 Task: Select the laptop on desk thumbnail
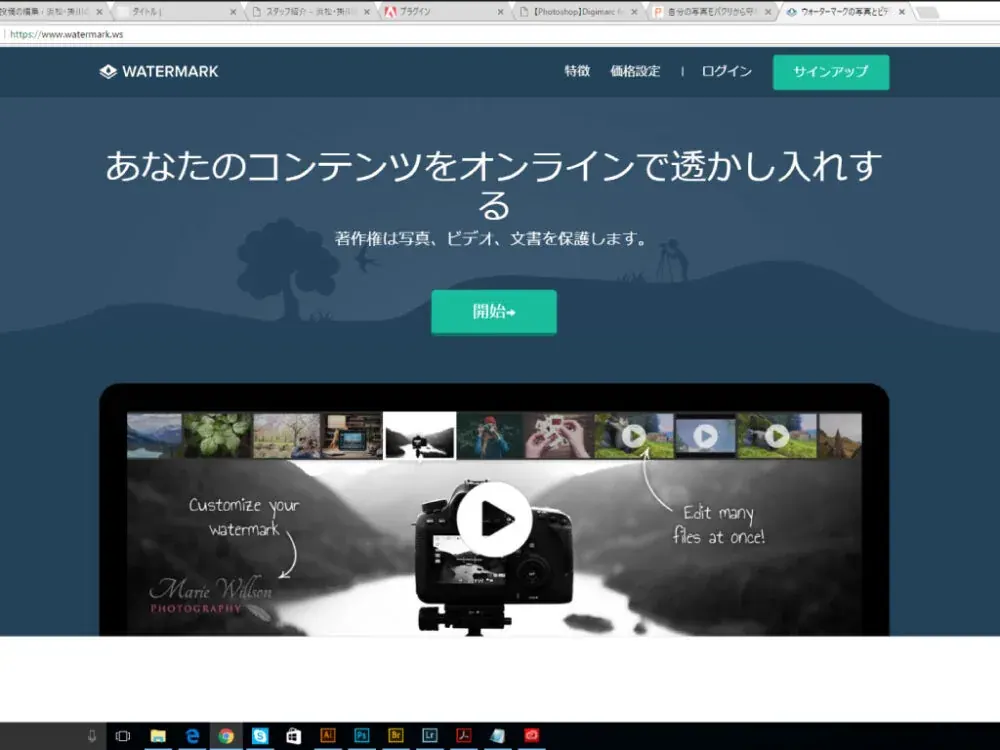pos(352,436)
